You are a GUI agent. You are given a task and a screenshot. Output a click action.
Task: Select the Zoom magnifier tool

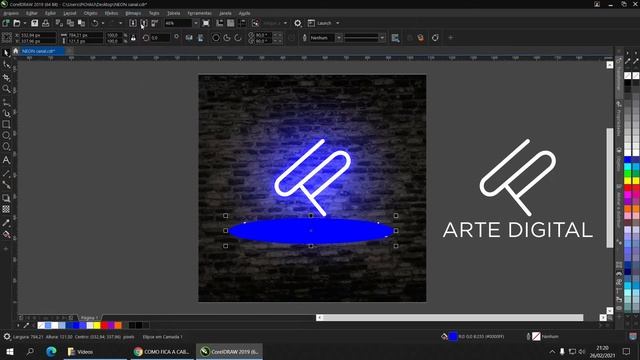click(x=6, y=89)
